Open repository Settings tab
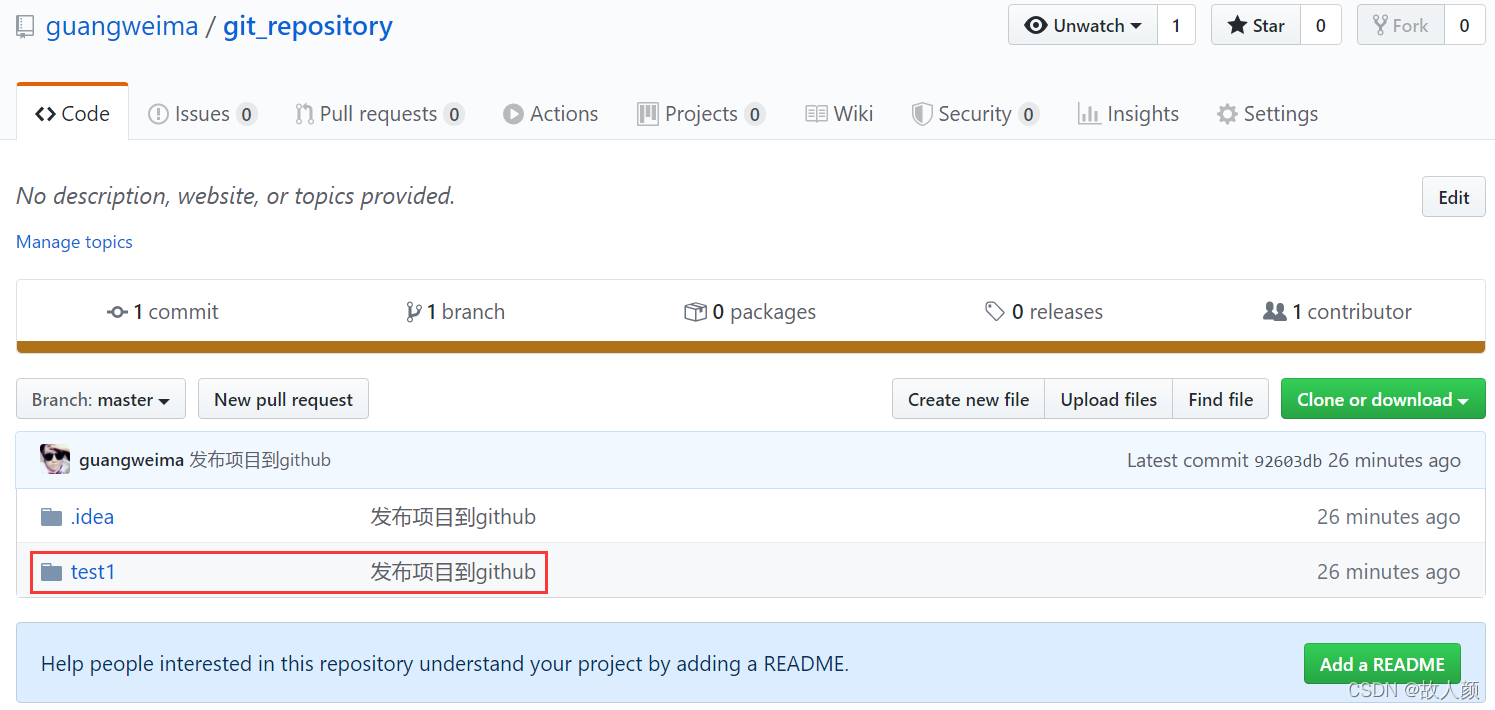Image resolution: width=1495 pixels, height=710 pixels. tap(1267, 114)
